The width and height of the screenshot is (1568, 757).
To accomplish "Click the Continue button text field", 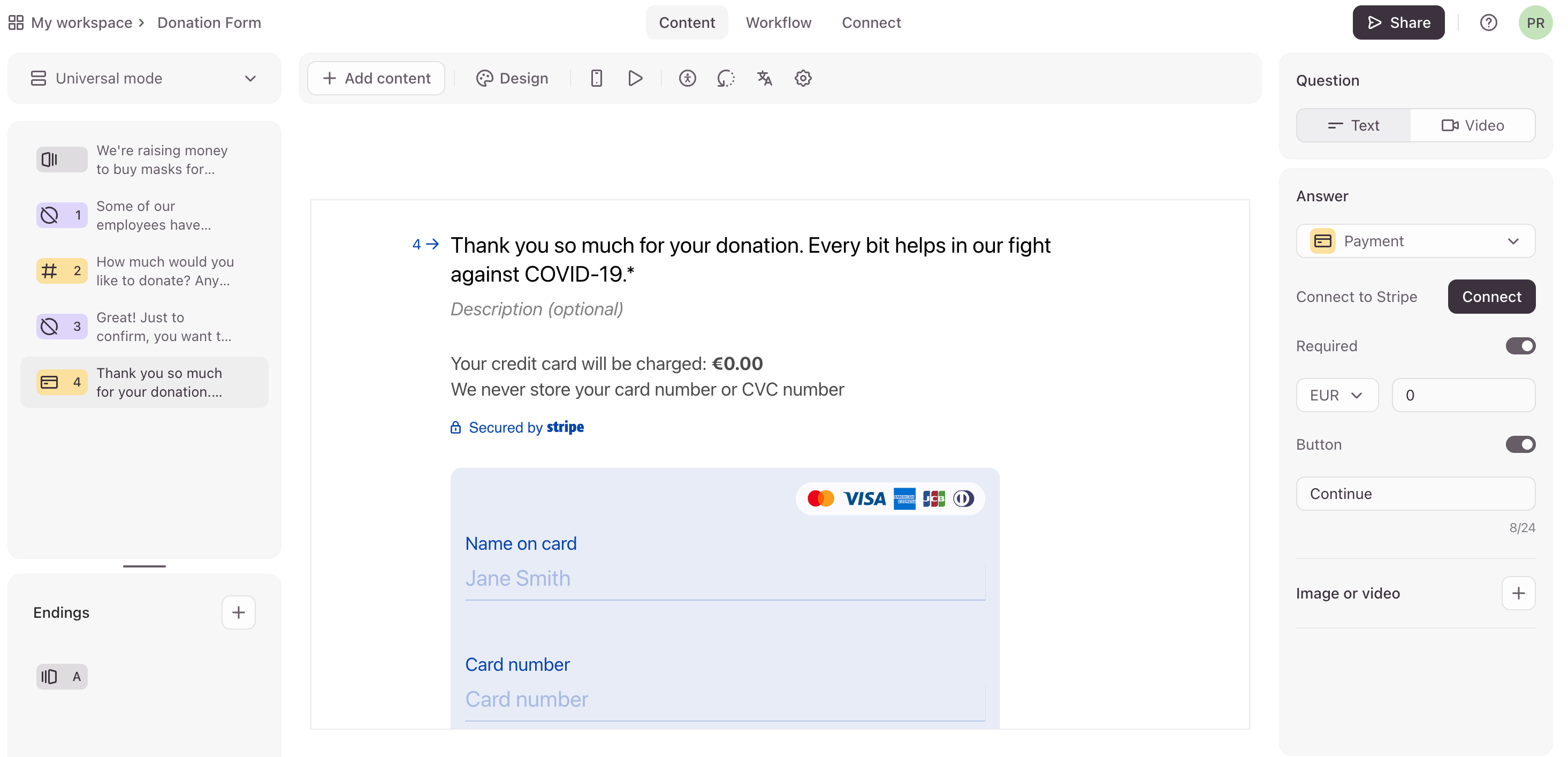I will [1415, 493].
